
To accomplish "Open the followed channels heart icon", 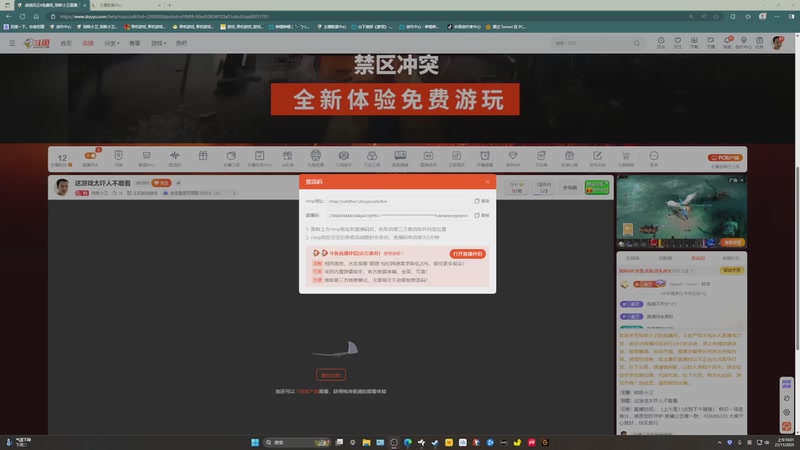I will coord(678,42).
